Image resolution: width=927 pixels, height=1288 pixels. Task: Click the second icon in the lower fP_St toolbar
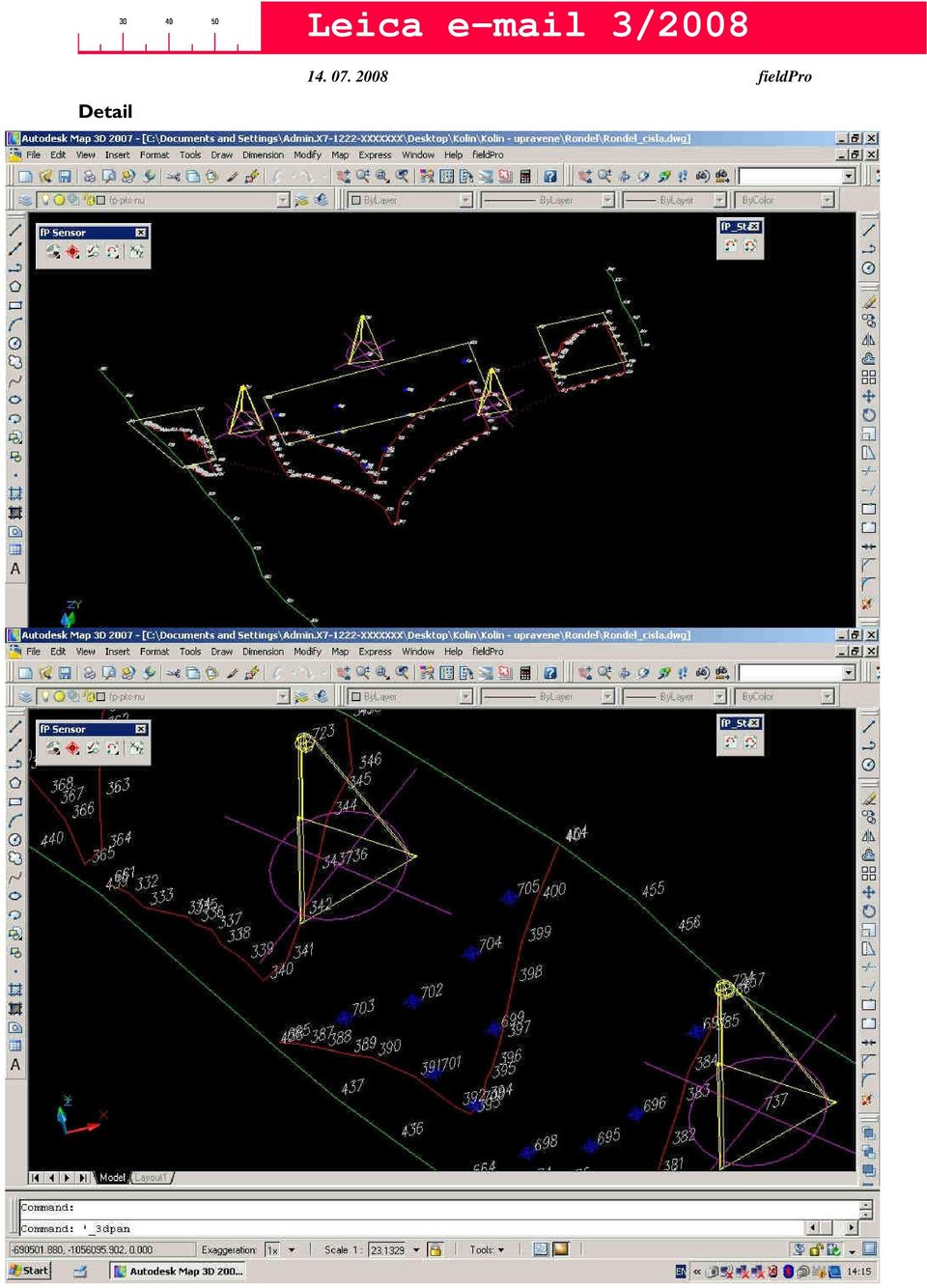[750, 742]
